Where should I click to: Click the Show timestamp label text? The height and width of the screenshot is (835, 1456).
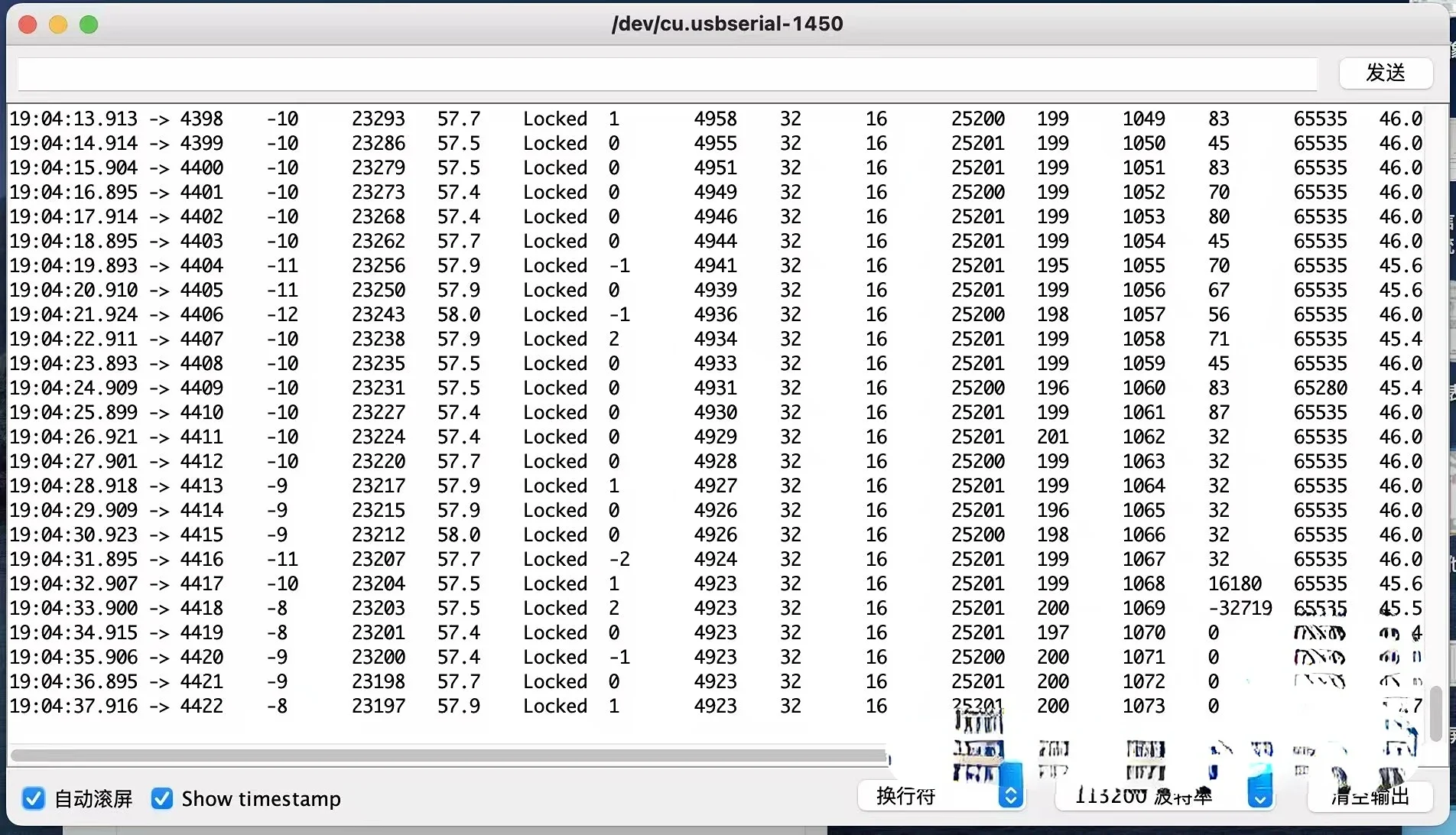click(260, 798)
